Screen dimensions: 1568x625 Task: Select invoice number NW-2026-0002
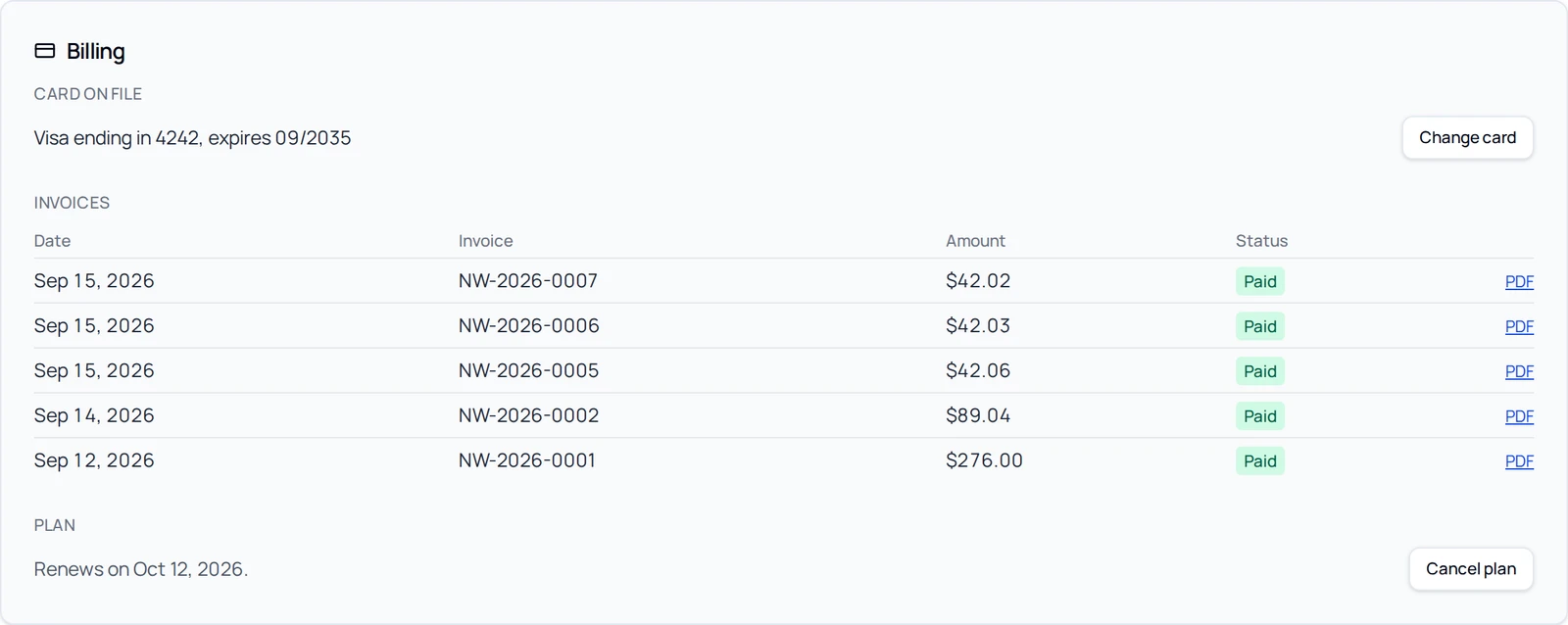pos(529,416)
